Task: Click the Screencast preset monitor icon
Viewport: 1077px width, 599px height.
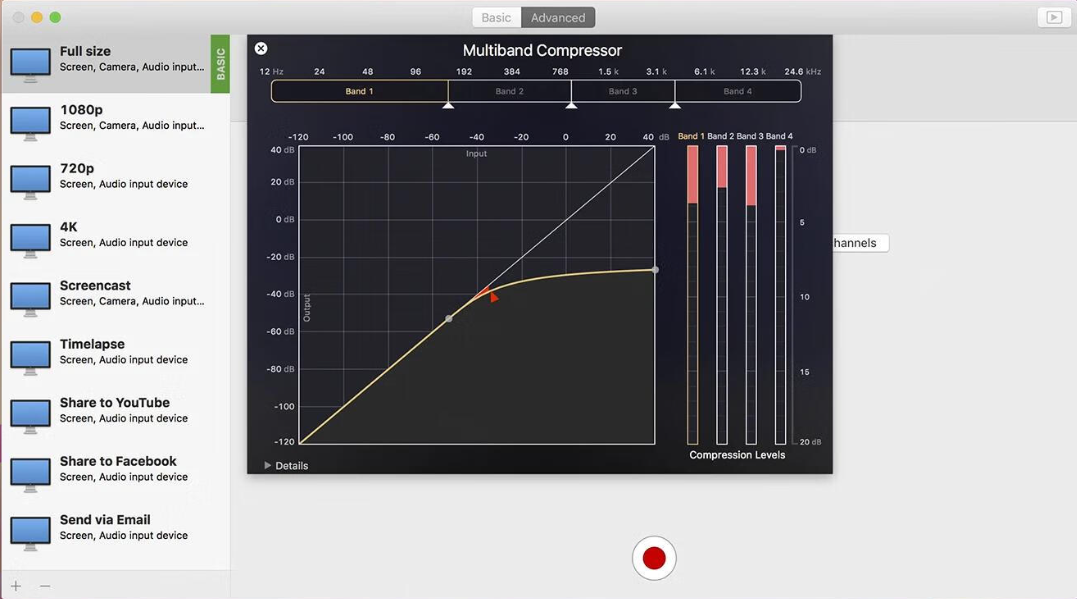Action: click(x=30, y=299)
